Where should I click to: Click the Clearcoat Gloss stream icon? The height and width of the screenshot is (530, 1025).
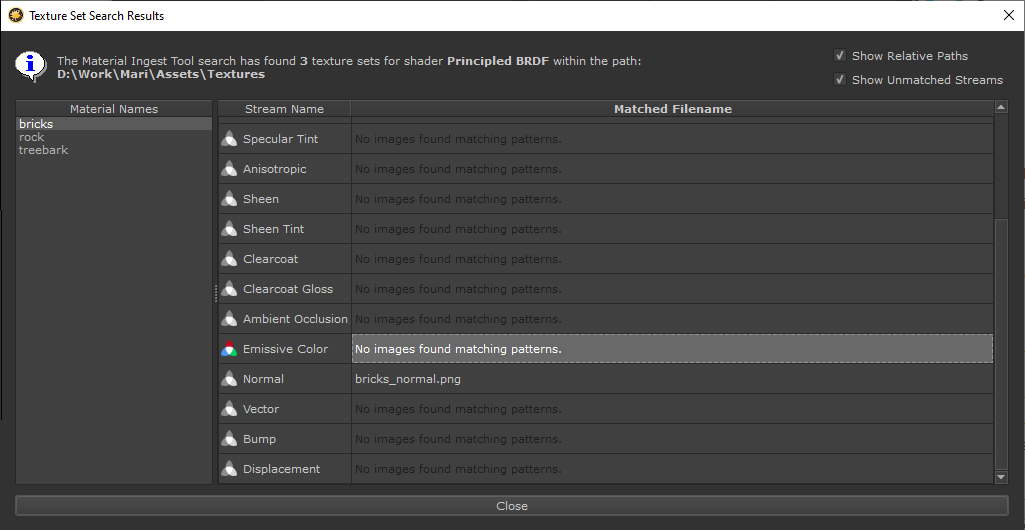click(229, 289)
